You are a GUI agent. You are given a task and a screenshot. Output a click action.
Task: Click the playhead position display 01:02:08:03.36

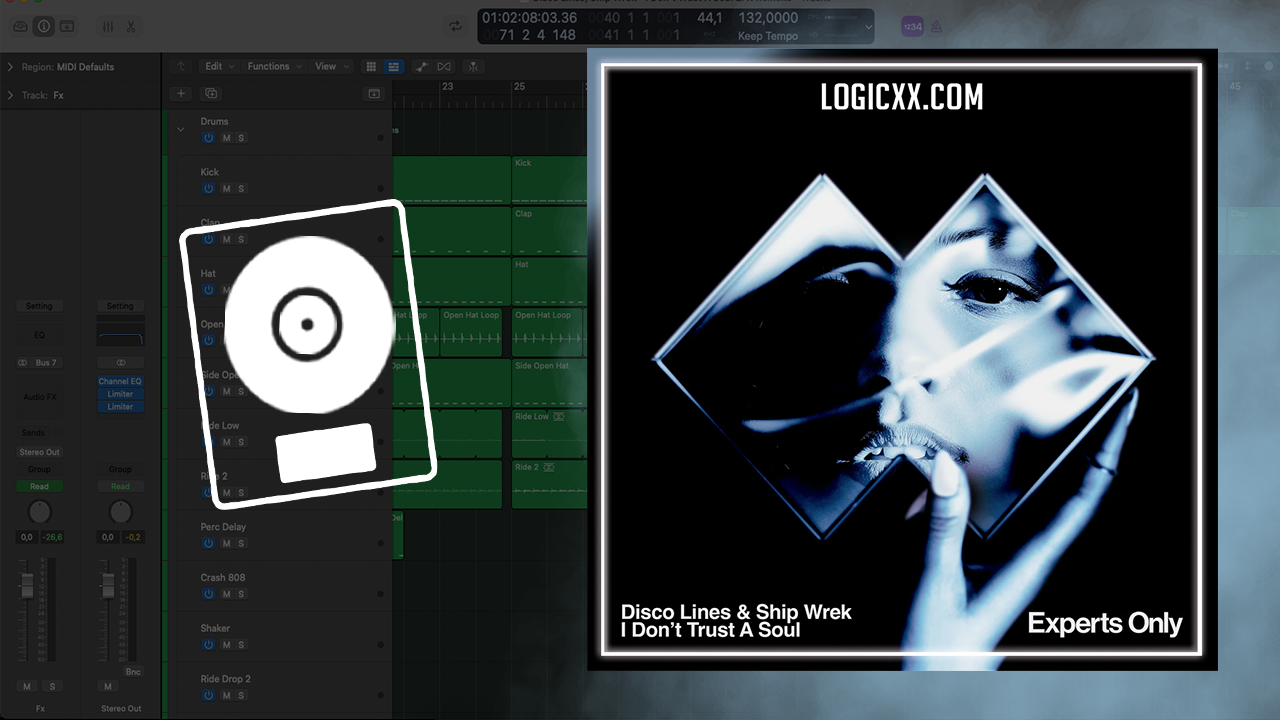[529, 18]
